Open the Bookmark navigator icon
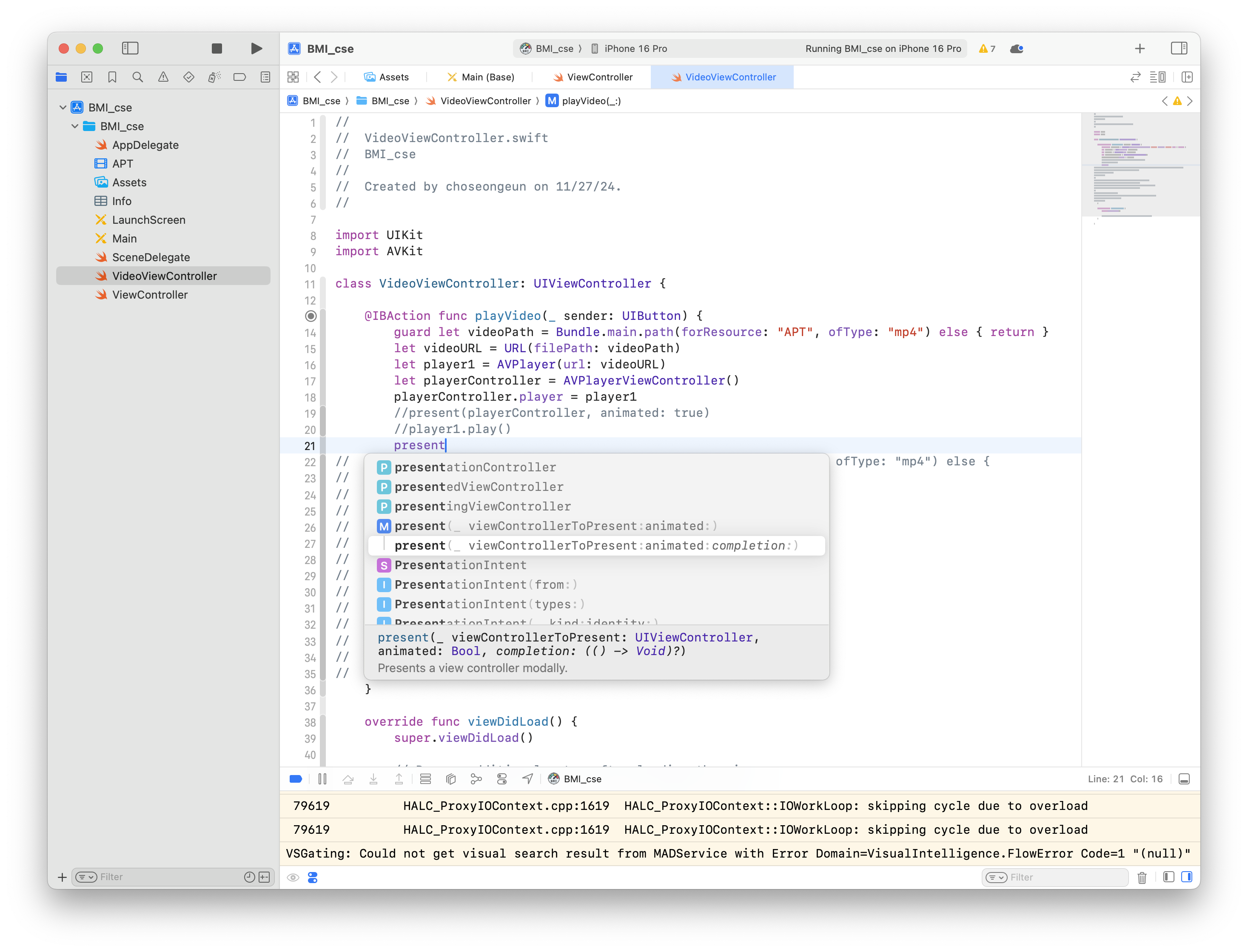Image resolution: width=1248 pixels, height=952 pixels. click(x=112, y=77)
